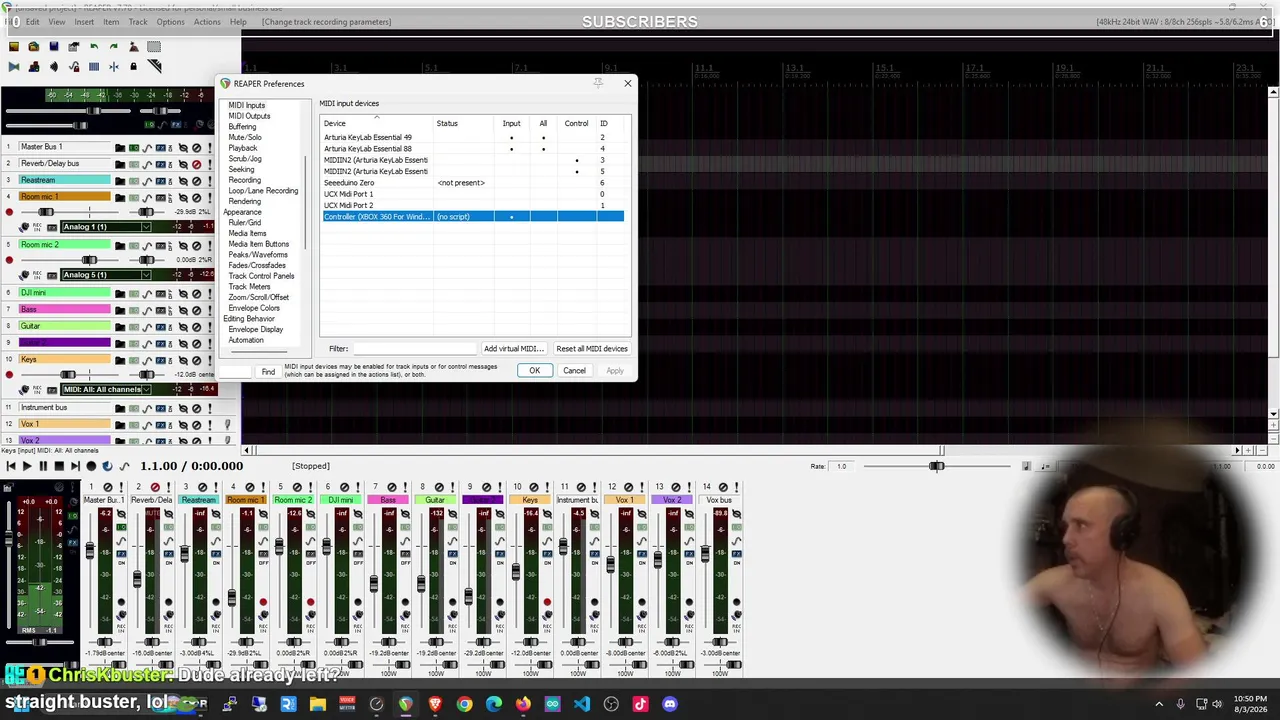Click the playback Rate slider handle
1280x720 pixels.
click(x=937, y=467)
